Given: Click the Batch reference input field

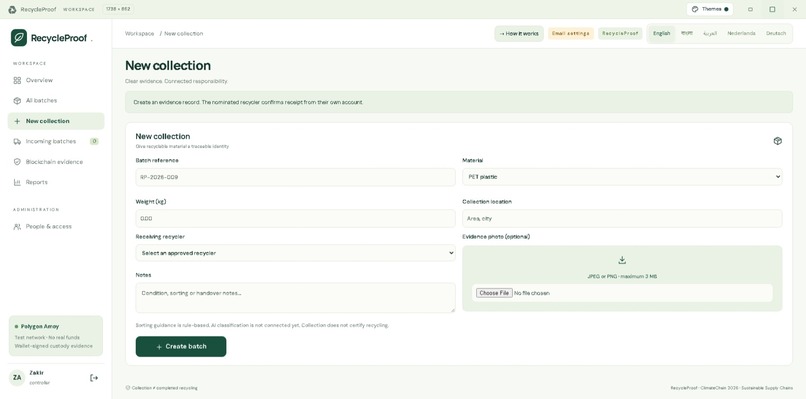Looking at the screenshot, I should point(295,177).
